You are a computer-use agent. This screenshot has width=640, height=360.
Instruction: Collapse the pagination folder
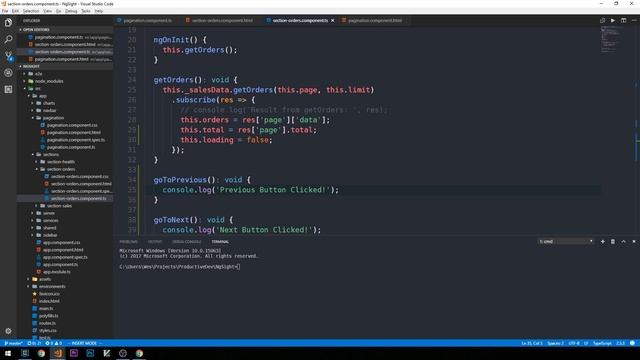pyautogui.click(x=53, y=118)
